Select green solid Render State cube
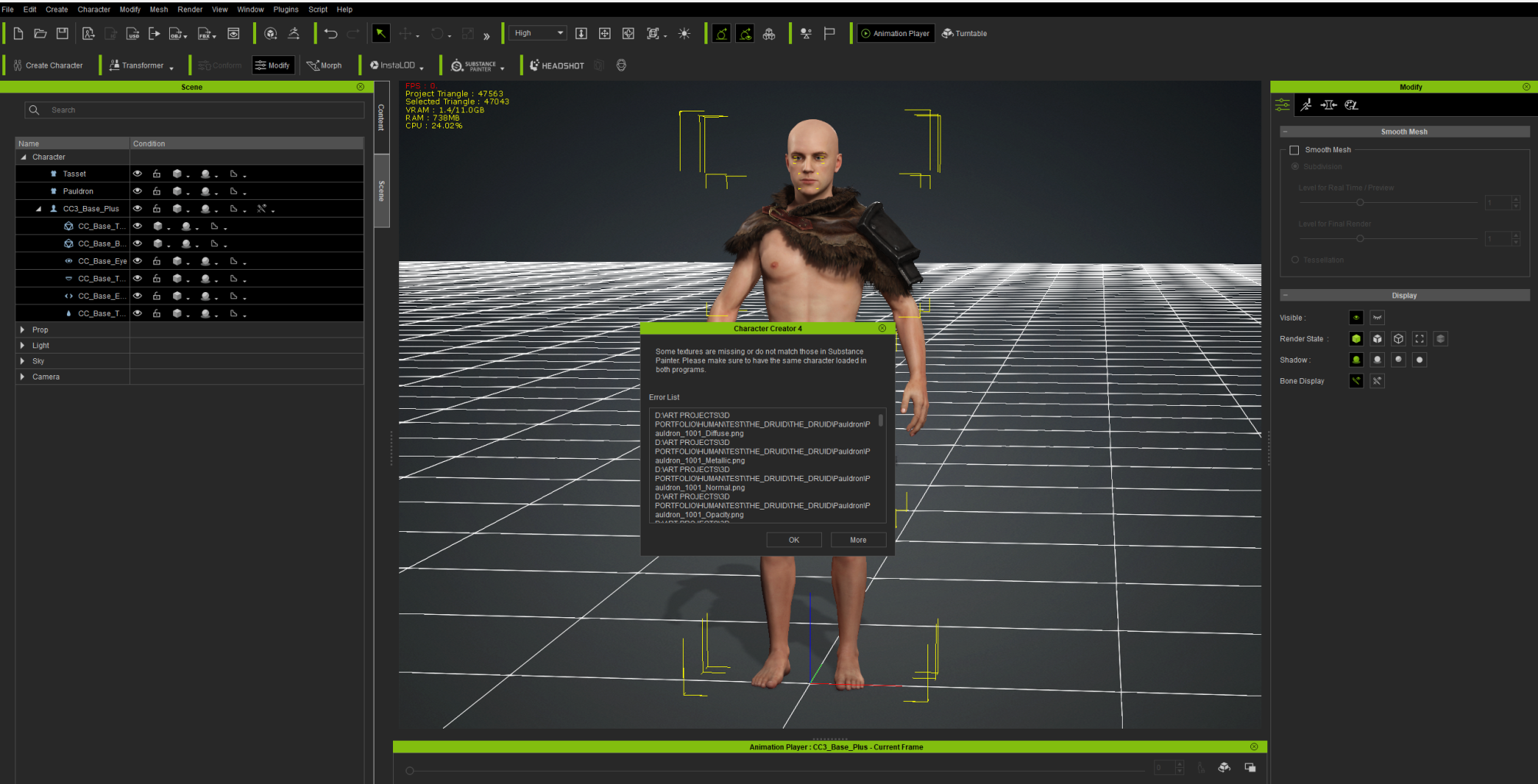The height and width of the screenshot is (784, 1538). tap(1357, 338)
